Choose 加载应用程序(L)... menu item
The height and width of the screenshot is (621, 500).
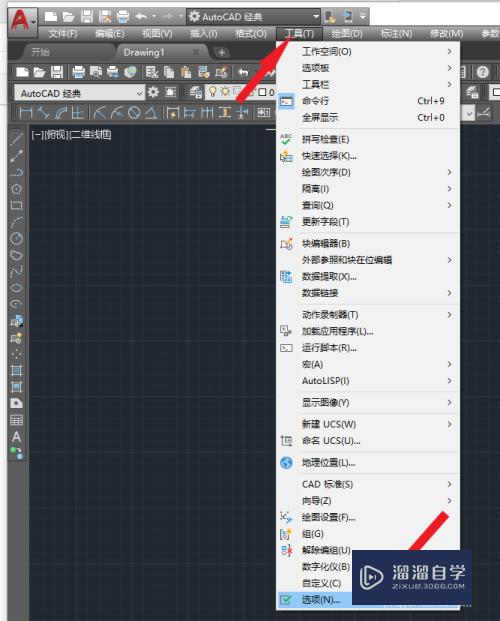point(368,331)
